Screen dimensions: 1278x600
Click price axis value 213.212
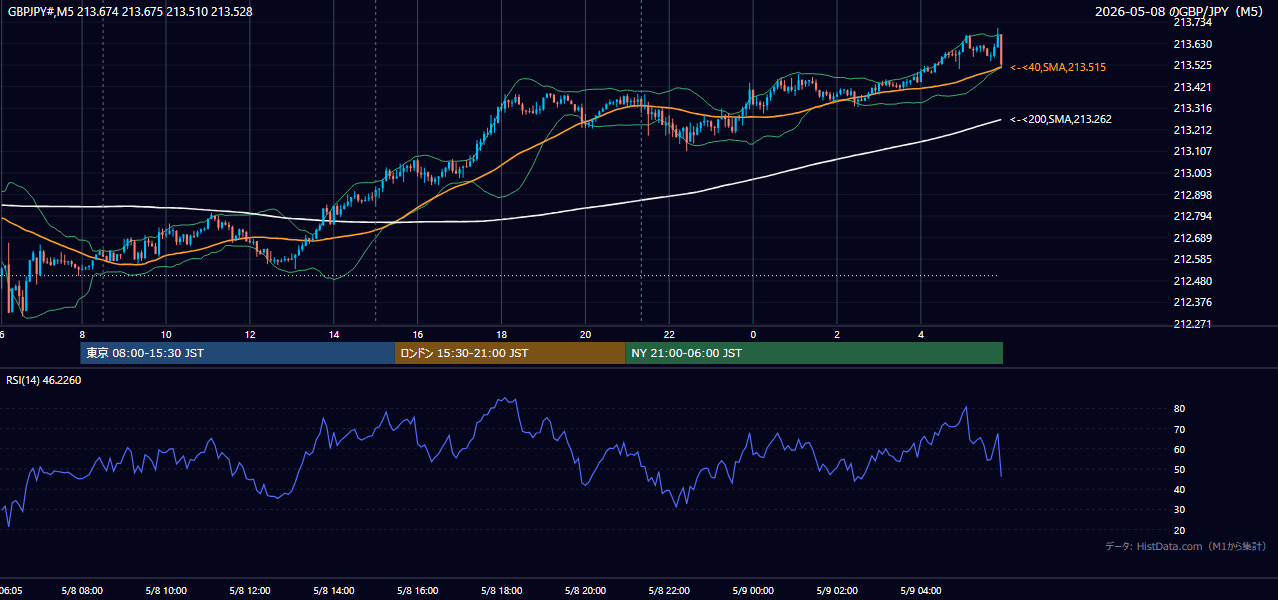[1192, 130]
